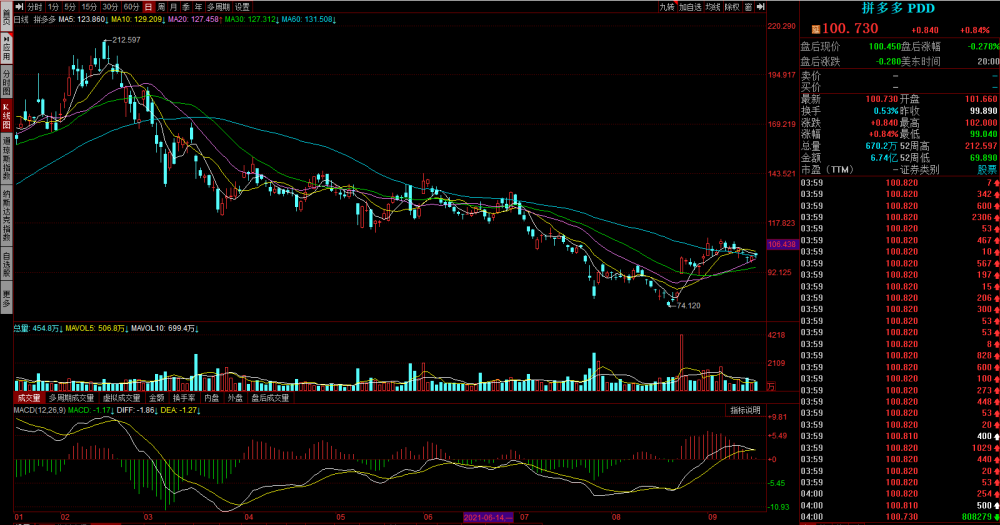The width and height of the screenshot is (1000, 525).
Task: Click the MA5: 123.860 legend label
Action: (x=82, y=20)
